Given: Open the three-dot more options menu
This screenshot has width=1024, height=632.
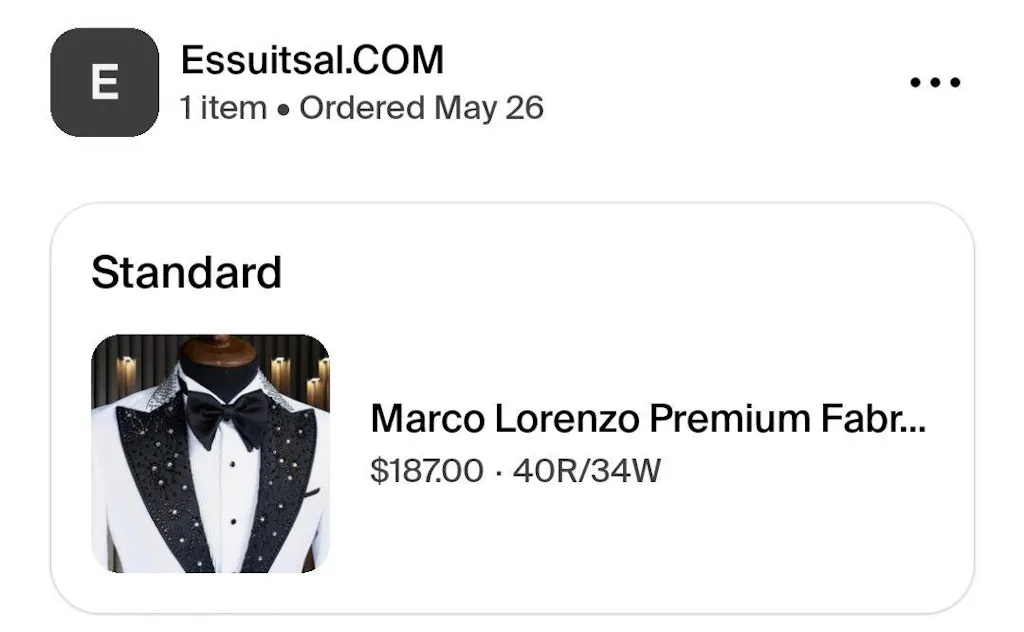Looking at the screenshot, I should pos(935,83).
